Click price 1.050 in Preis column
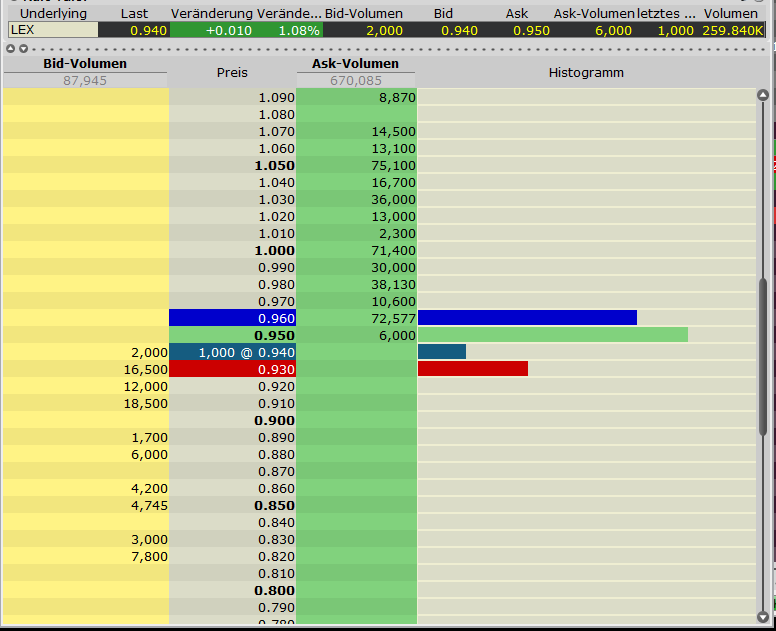 pos(275,165)
